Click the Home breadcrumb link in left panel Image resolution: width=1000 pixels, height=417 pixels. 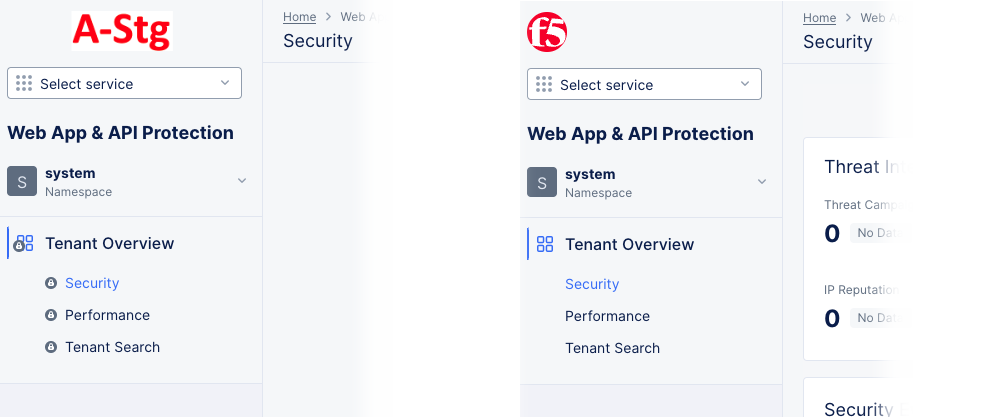[x=299, y=17]
